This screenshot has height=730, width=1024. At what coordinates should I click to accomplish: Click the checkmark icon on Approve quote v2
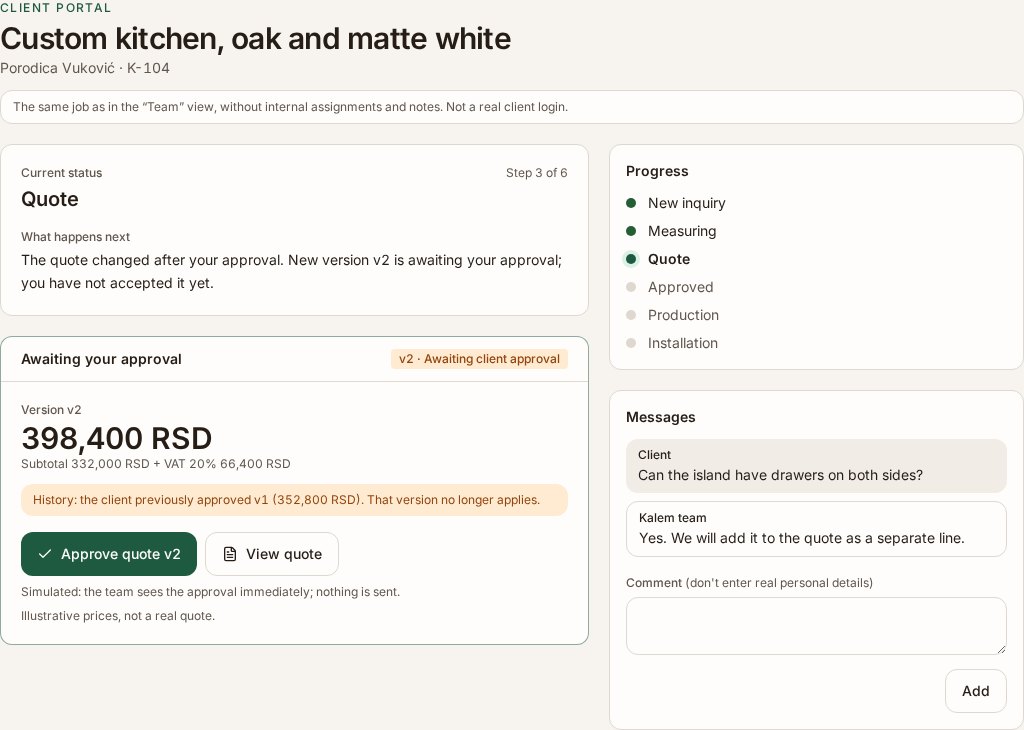[44, 554]
